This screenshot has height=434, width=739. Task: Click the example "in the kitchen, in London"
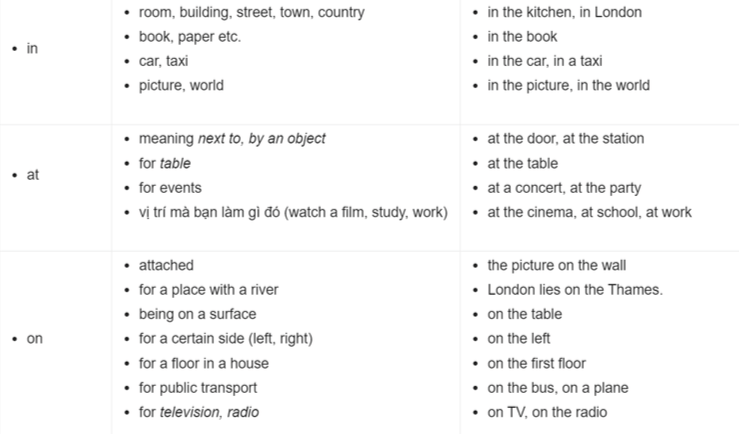point(564,13)
